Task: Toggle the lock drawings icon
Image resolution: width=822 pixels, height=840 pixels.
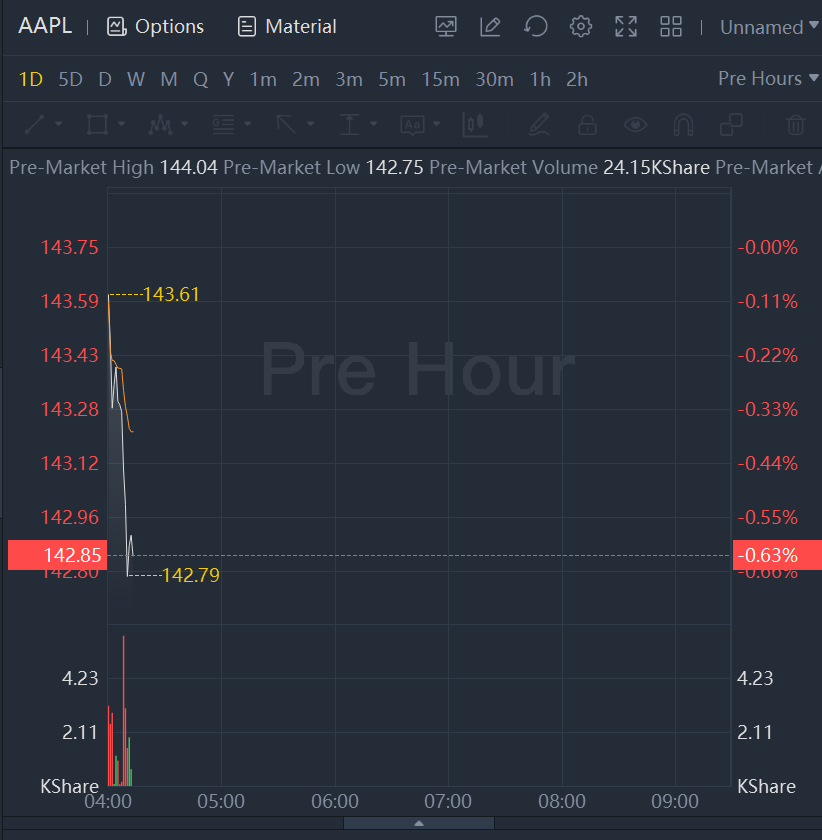Action: (587, 125)
